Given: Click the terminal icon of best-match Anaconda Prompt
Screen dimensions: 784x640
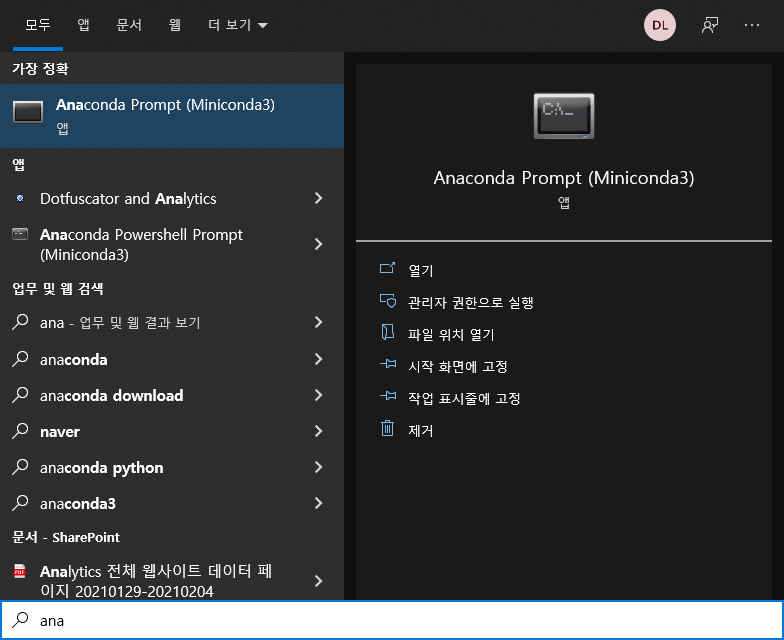Looking at the screenshot, I should click(x=28, y=112).
